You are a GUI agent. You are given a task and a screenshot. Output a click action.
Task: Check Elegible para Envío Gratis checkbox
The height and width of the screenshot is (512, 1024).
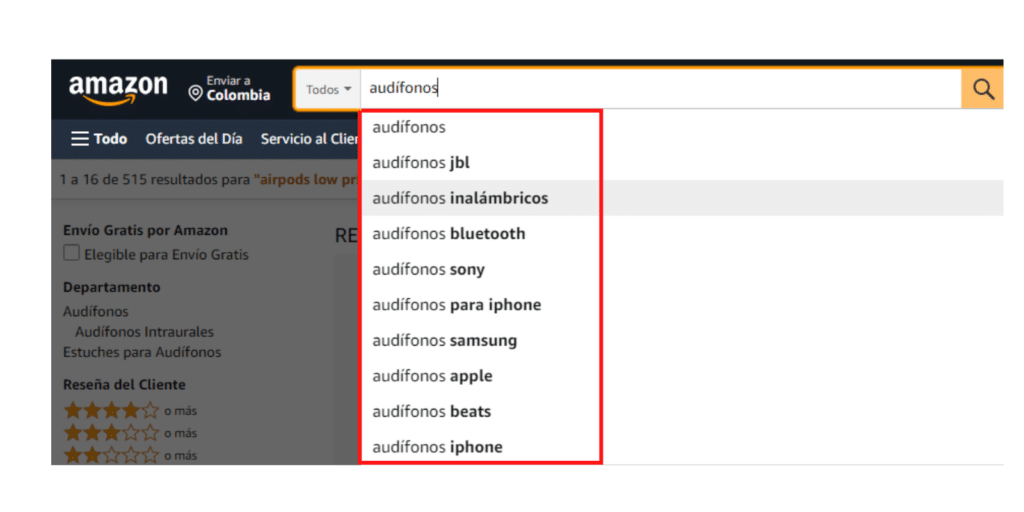pyautogui.click(x=71, y=253)
